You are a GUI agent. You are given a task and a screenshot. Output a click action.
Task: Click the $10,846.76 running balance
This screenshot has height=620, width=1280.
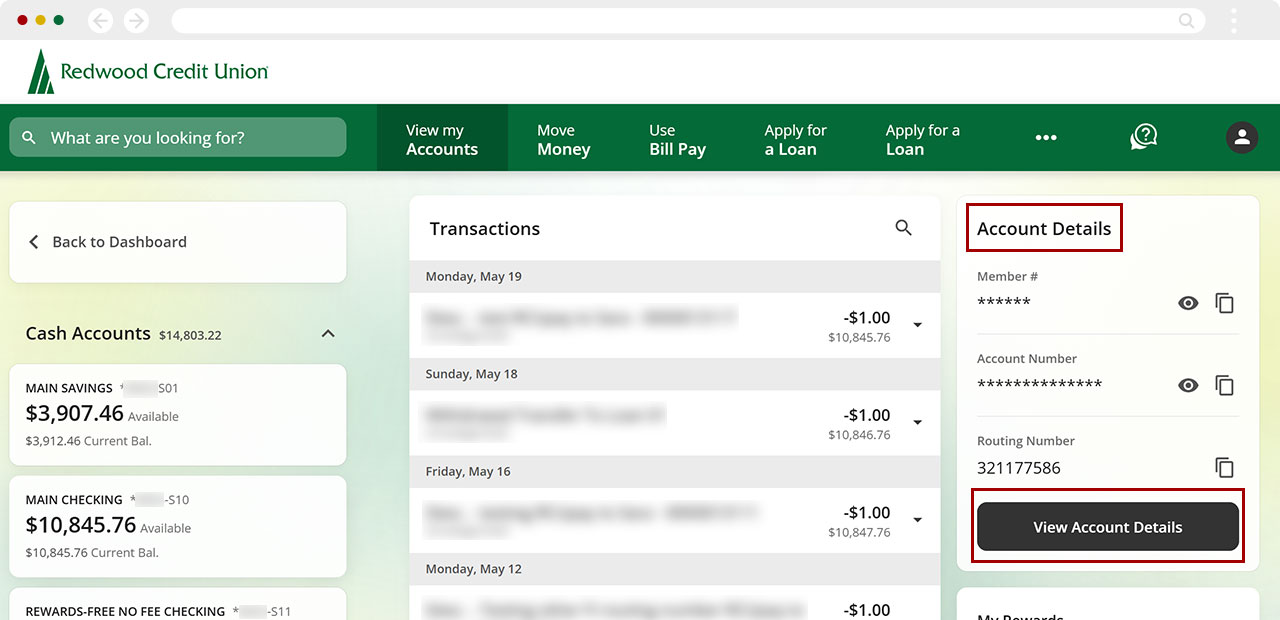coord(859,435)
